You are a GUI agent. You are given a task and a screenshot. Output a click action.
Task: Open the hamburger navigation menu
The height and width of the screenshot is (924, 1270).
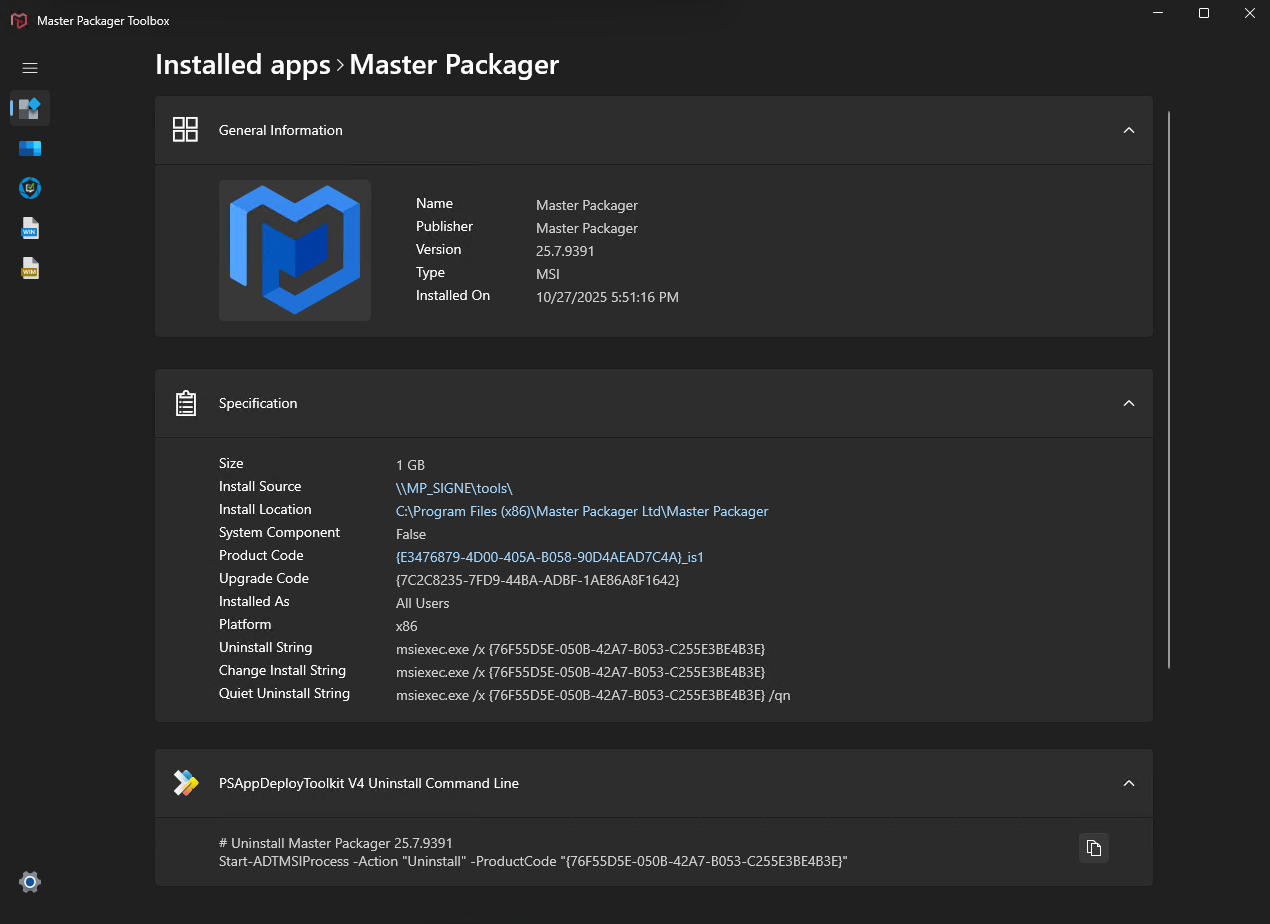click(x=29, y=68)
